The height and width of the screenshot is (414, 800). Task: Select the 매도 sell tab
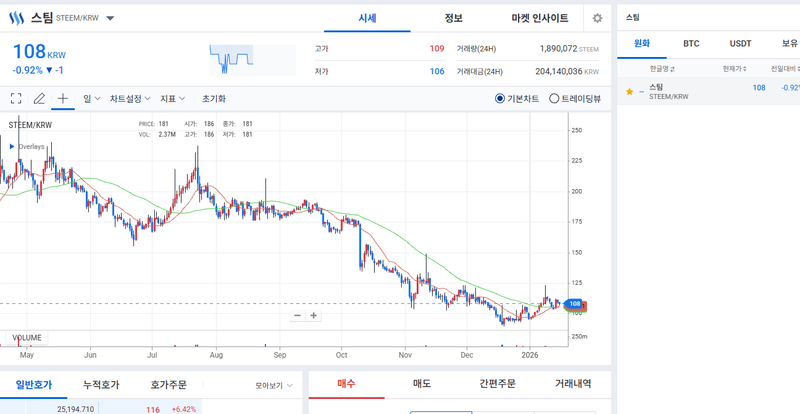click(x=422, y=383)
